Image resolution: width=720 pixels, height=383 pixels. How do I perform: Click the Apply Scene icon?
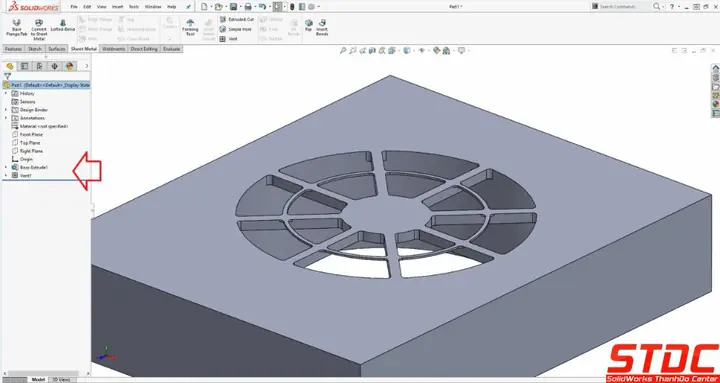[446, 51]
